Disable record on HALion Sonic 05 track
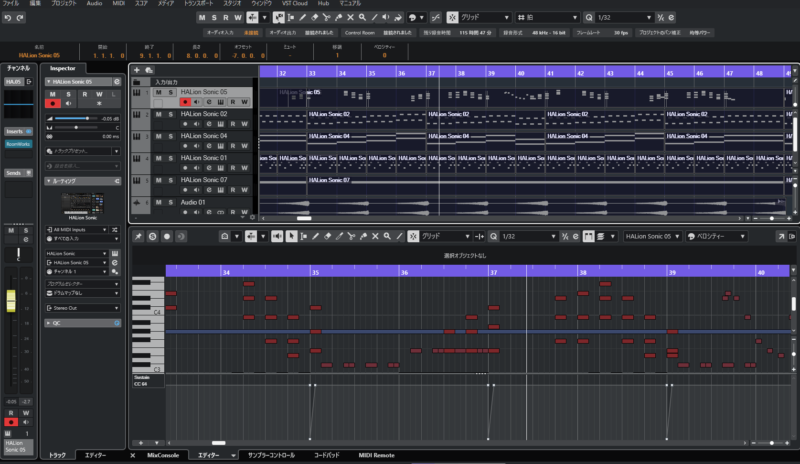This screenshot has height=464, width=800. click(184, 102)
